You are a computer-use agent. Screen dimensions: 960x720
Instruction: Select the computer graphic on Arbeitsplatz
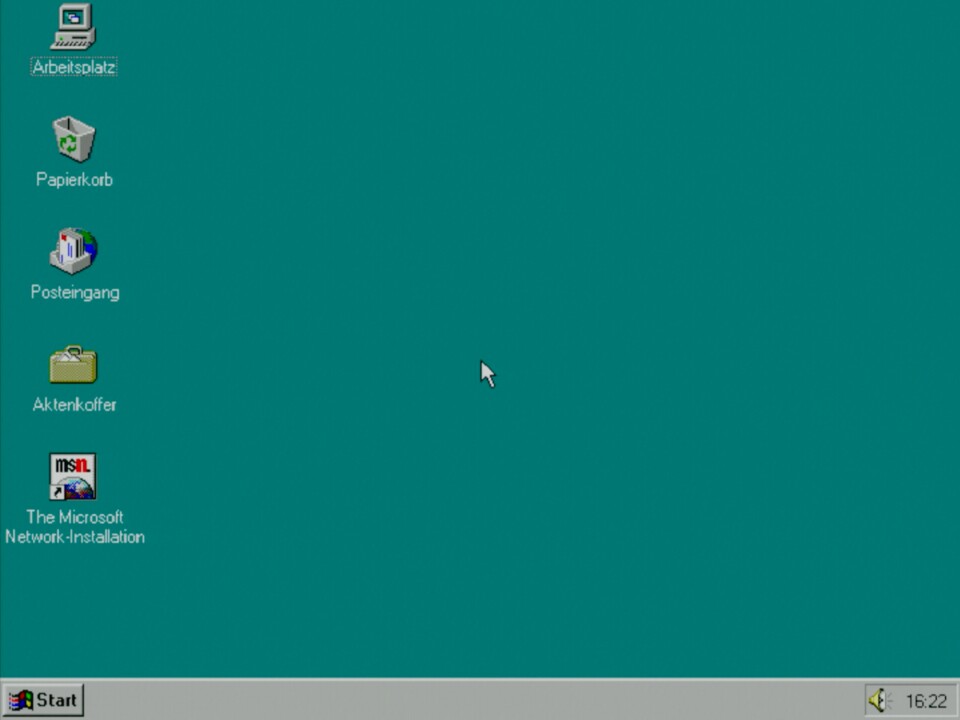[73, 25]
